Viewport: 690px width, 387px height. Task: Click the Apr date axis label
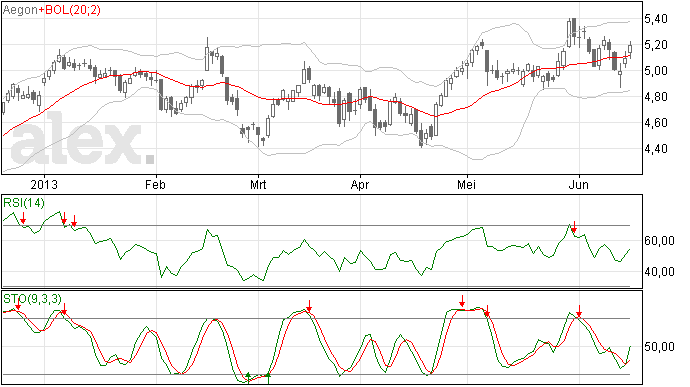(360, 184)
